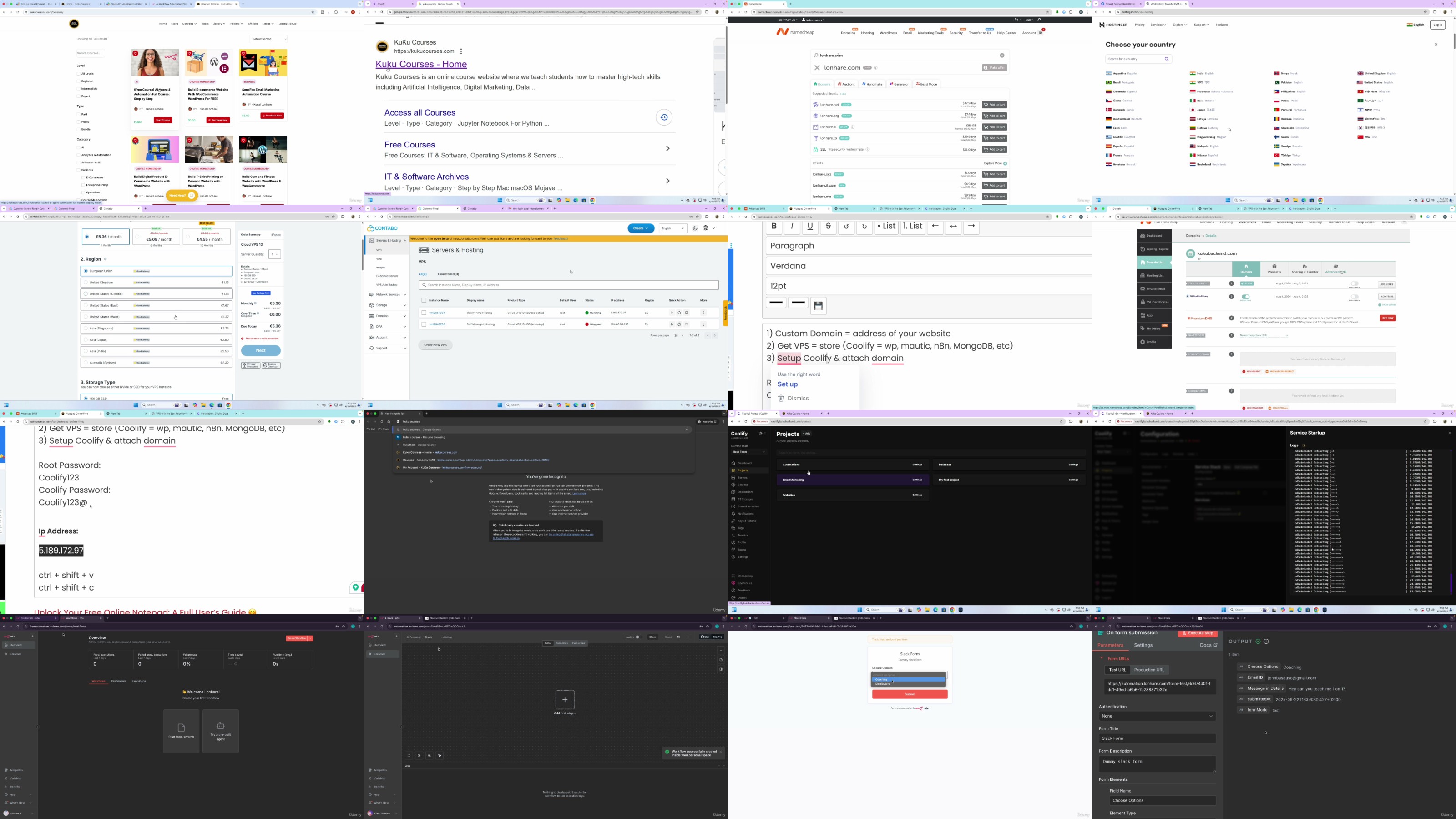Open SSL Certificates in the Namecheap sidebar
The width and height of the screenshot is (1456, 819).
tap(1154, 303)
